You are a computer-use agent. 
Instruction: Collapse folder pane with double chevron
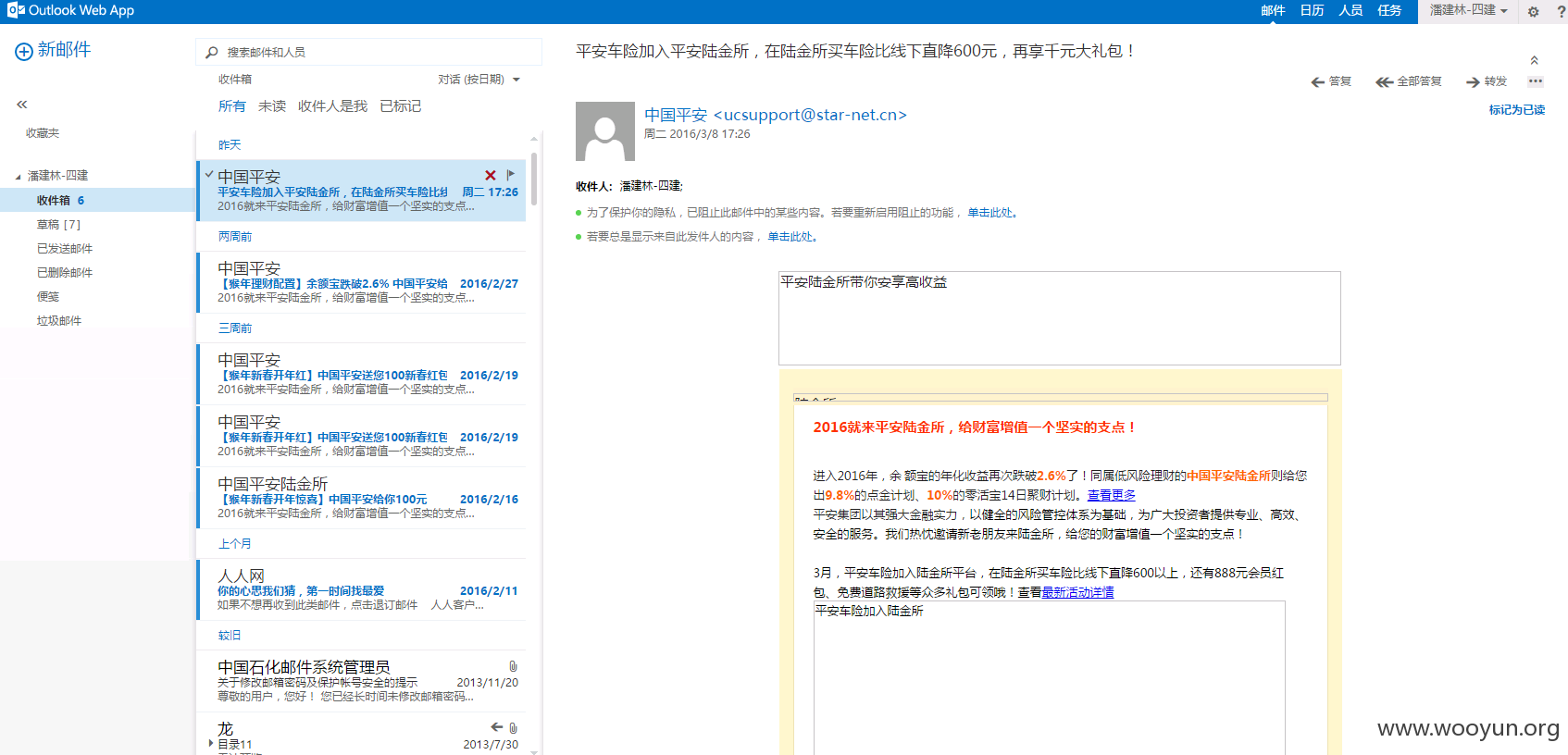point(21,105)
